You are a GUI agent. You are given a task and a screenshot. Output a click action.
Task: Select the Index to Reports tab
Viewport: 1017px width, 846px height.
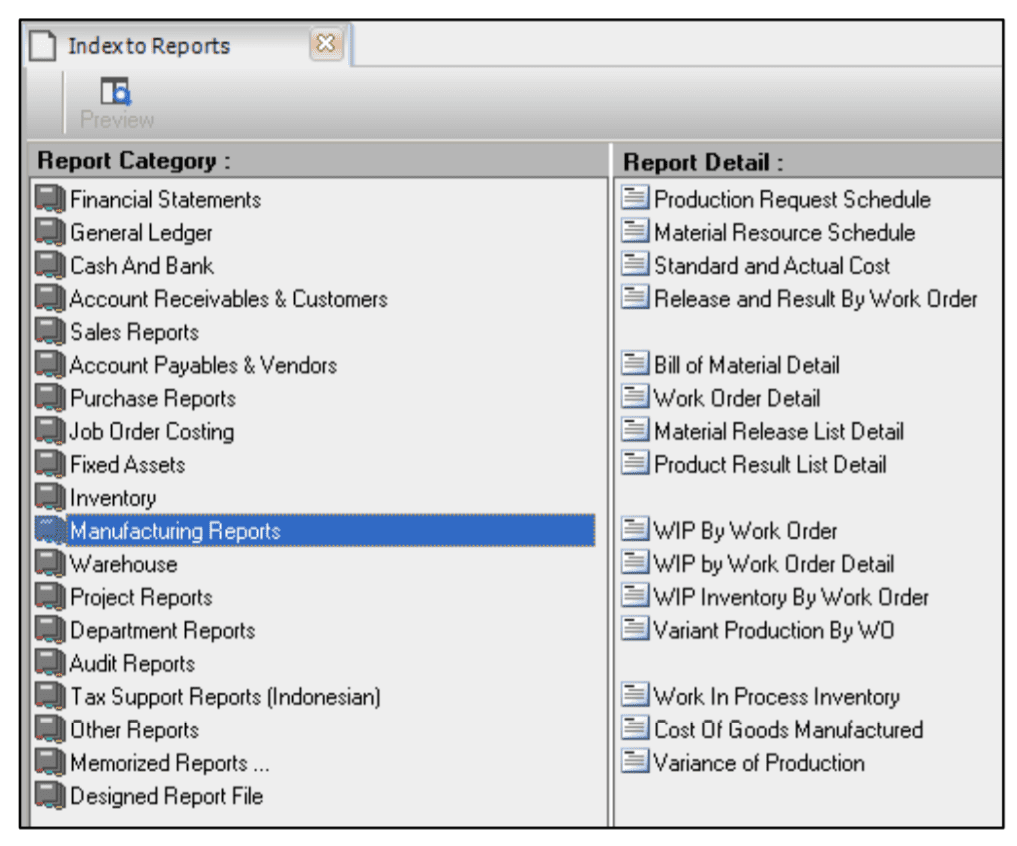coord(148,46)
